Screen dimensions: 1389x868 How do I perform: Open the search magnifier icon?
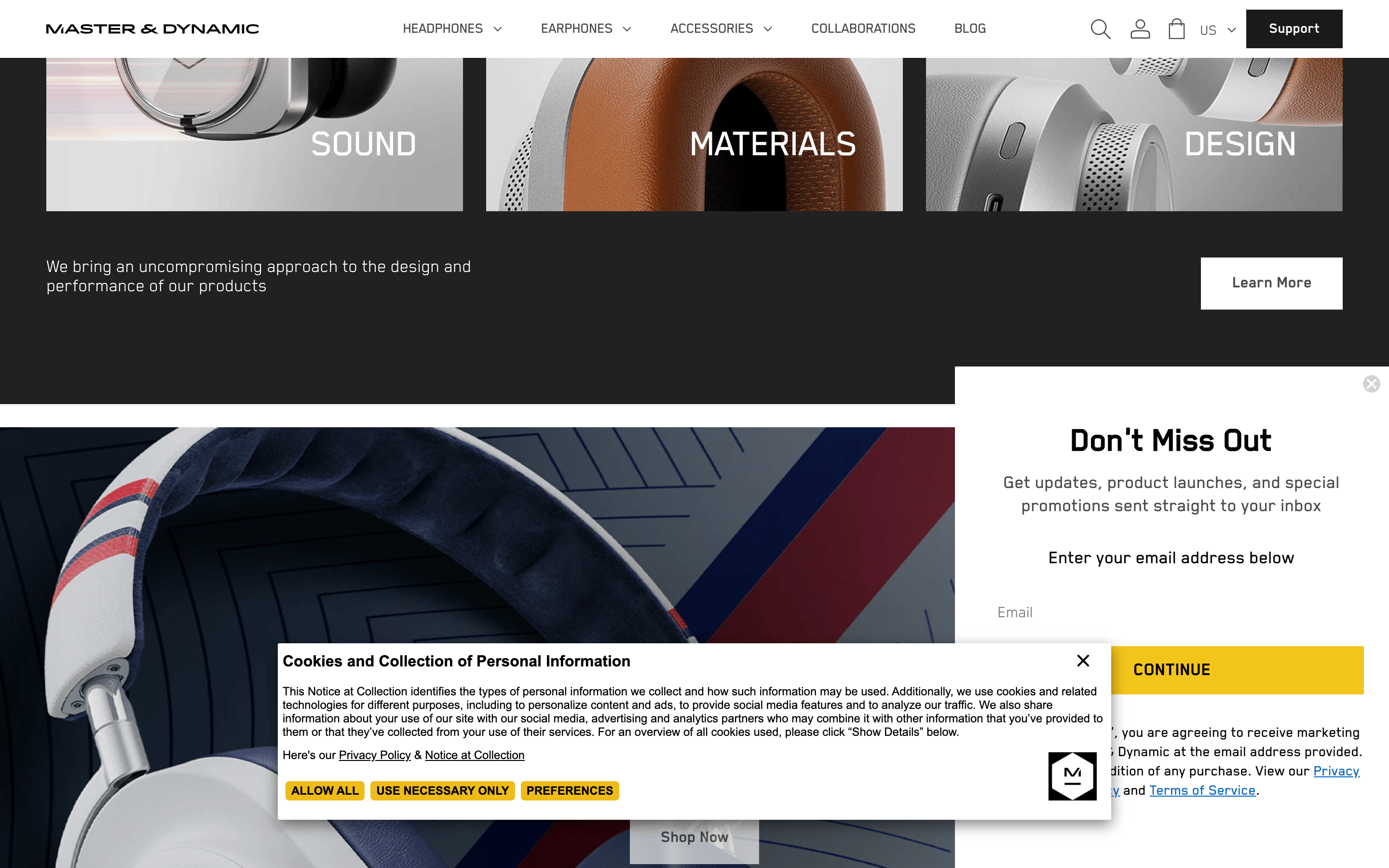(x=1100, y=29)
